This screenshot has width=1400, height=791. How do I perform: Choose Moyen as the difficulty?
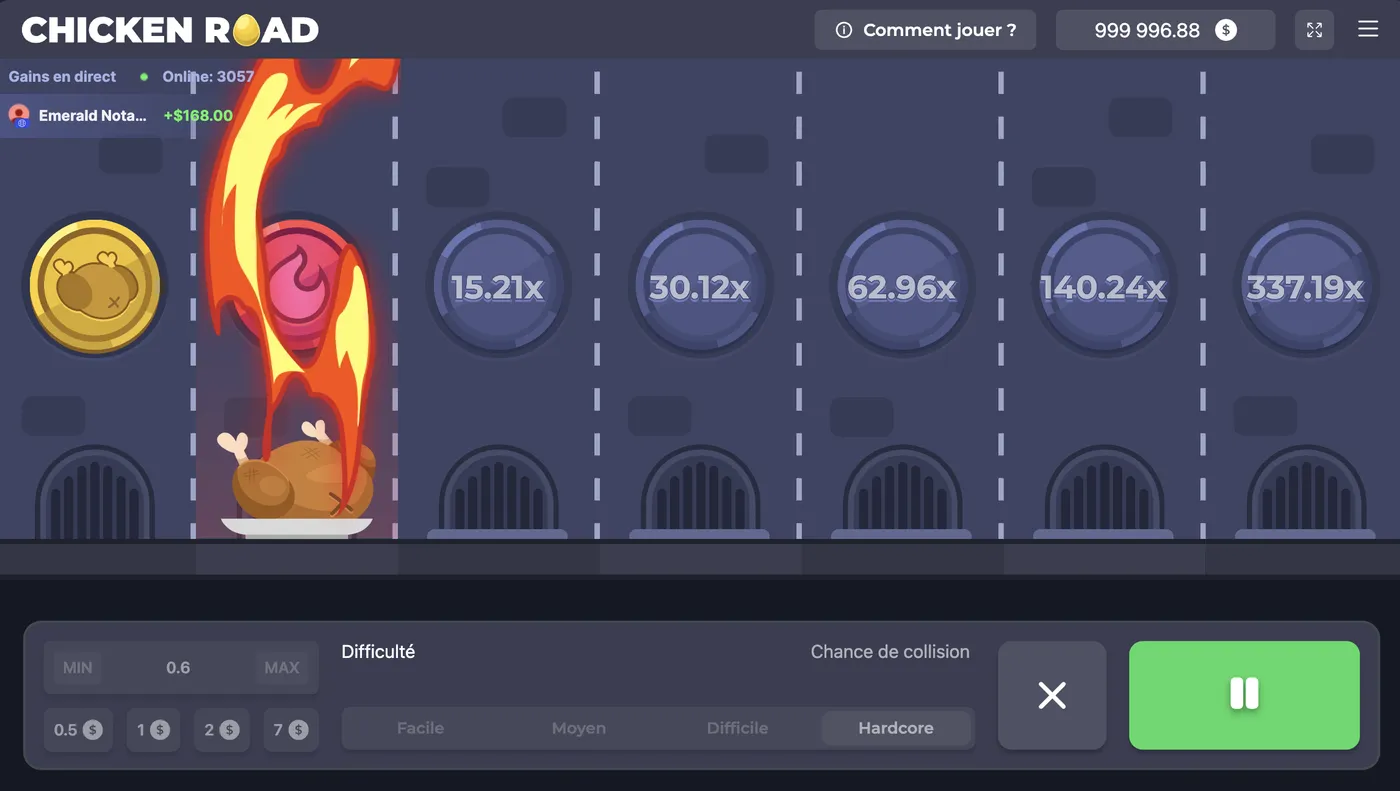coord(578,728)
